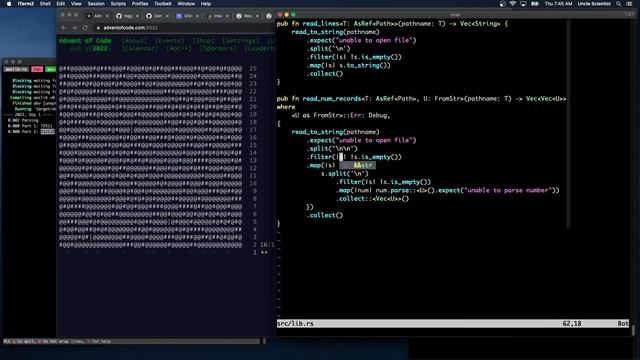This screenshot has width=640, height=360.
Task: Click the Wi-Fi status icon
Action: [513, 4]
